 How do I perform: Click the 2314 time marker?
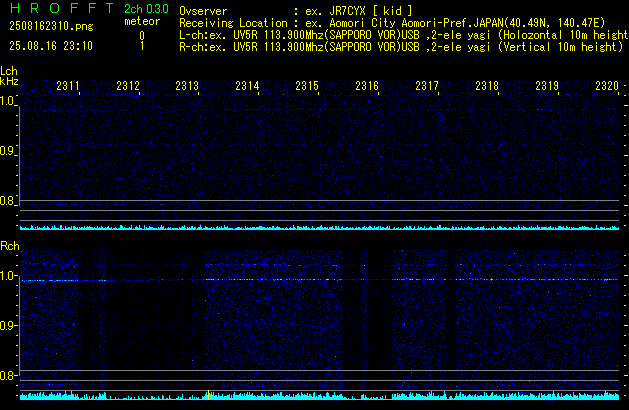248,86
